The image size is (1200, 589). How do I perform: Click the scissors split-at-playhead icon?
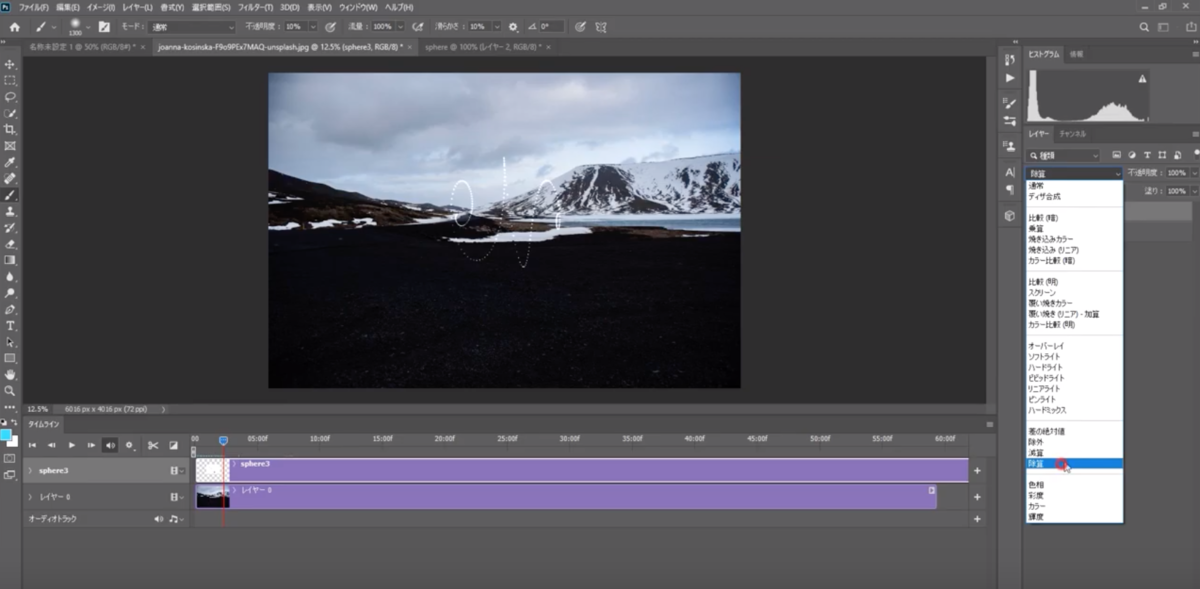pos(153,445)
